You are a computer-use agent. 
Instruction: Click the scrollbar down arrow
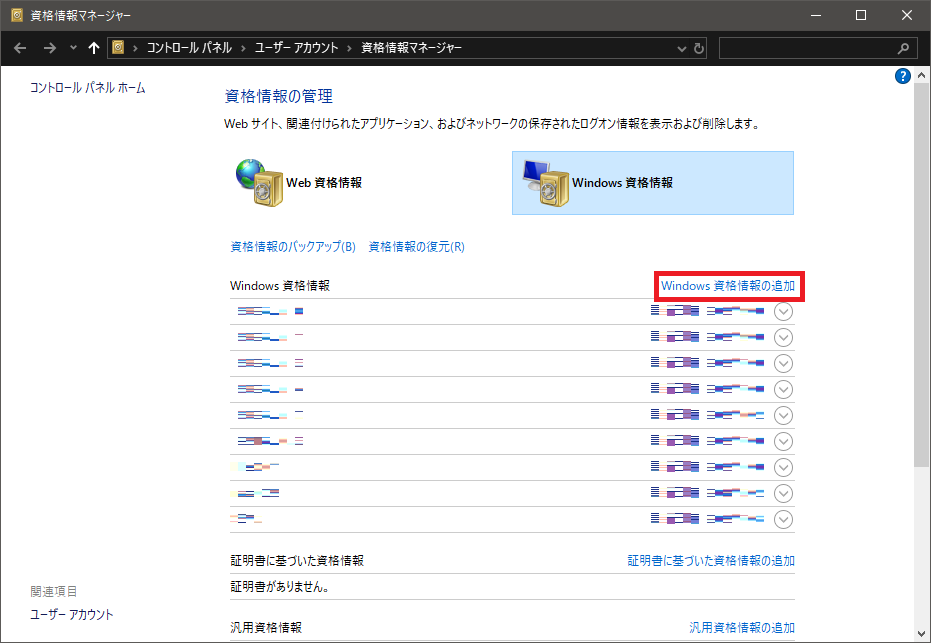pyautogui.click(x=922, y=634)
